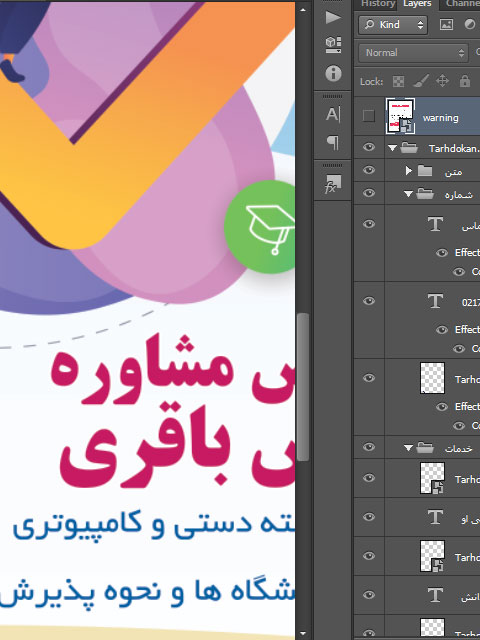Click the مشاوره heading on canvas
480x640 pixels.
141,369
